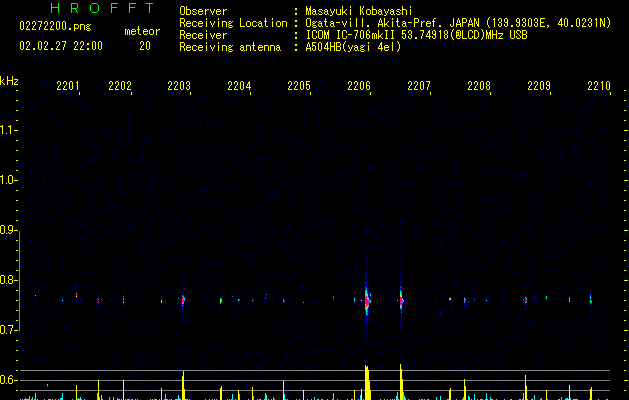The height and width of the screenshot is (400, 629).
Task: Click the 2204 time marker
Action: coord(239,86)
